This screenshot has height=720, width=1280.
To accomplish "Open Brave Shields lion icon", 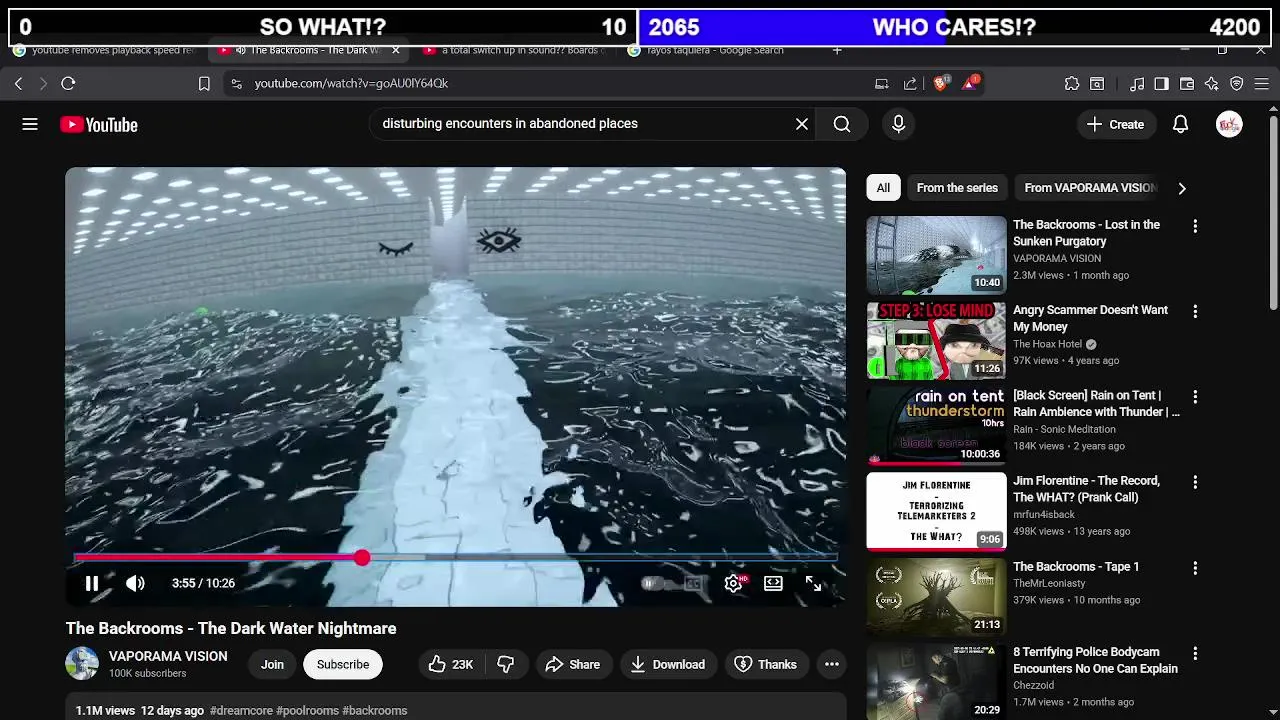I will tap(939, 84).
